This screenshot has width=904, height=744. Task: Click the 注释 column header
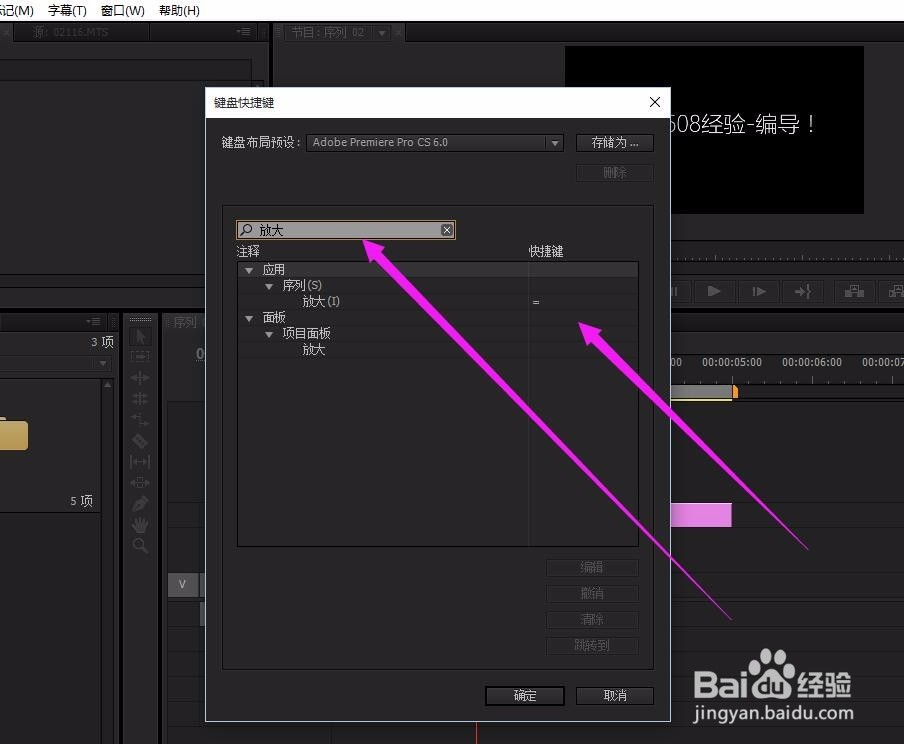click(248, 251)
